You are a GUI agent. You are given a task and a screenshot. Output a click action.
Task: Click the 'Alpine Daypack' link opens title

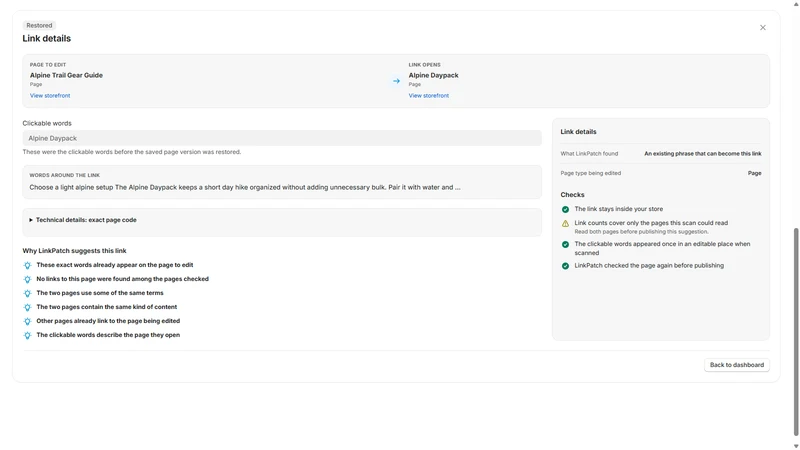tap(433, 75)
